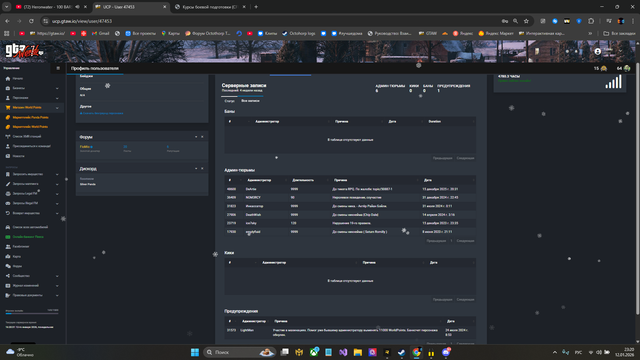Click Следующая under the Баны table
Viewport: 640px width, 360px height.
(465, 158)
